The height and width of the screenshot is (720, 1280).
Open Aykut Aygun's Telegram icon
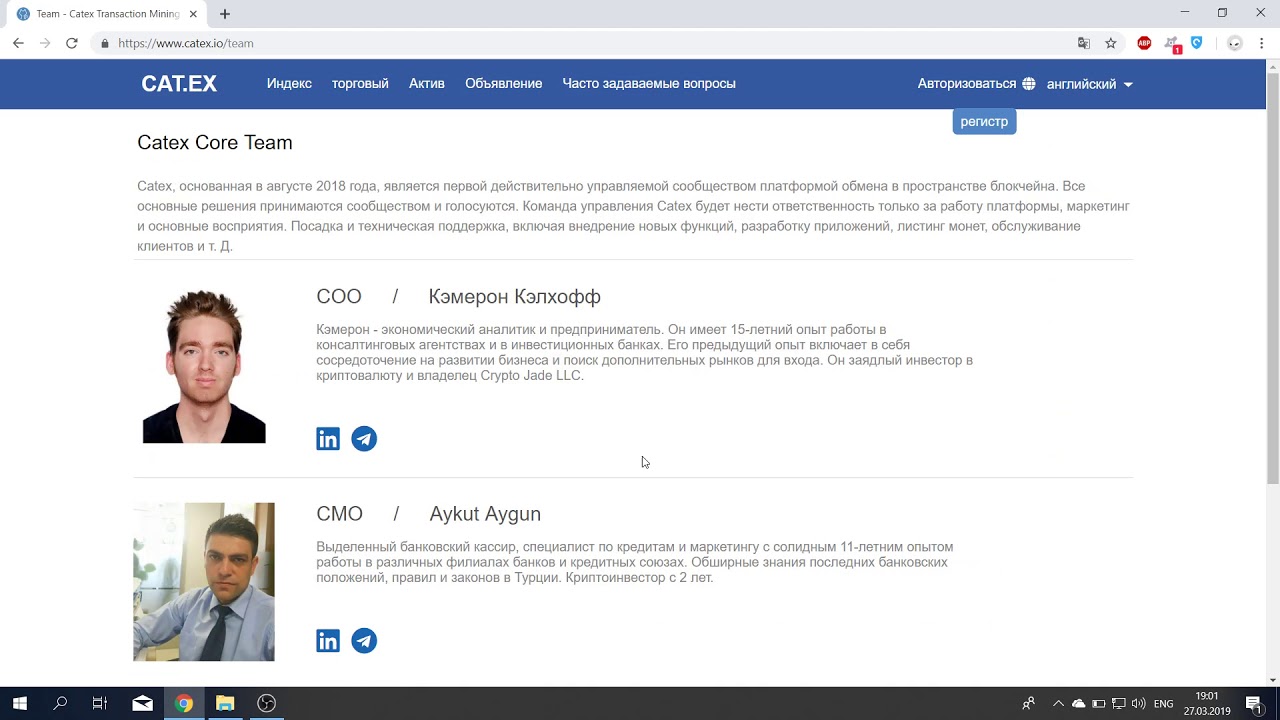pos(364,641)
